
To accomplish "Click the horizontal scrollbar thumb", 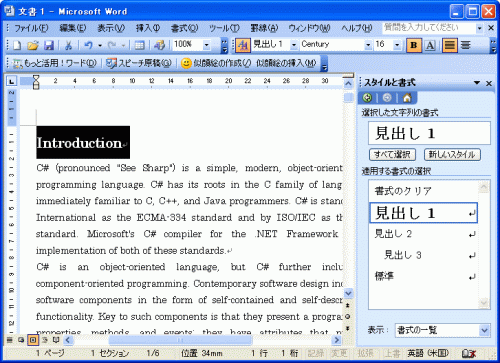I will [x=180, y=340].
